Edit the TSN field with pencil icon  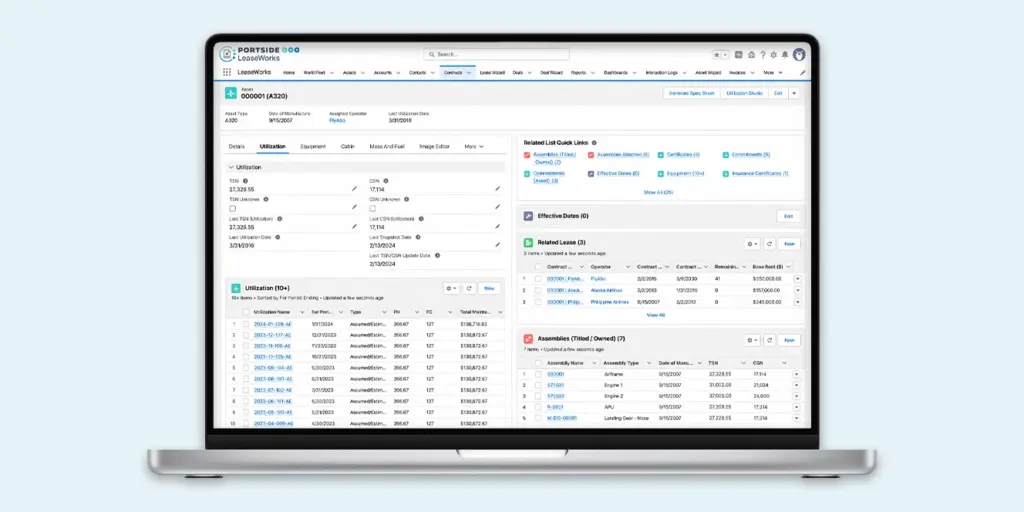pyautogui.click(x=355, y=189)
